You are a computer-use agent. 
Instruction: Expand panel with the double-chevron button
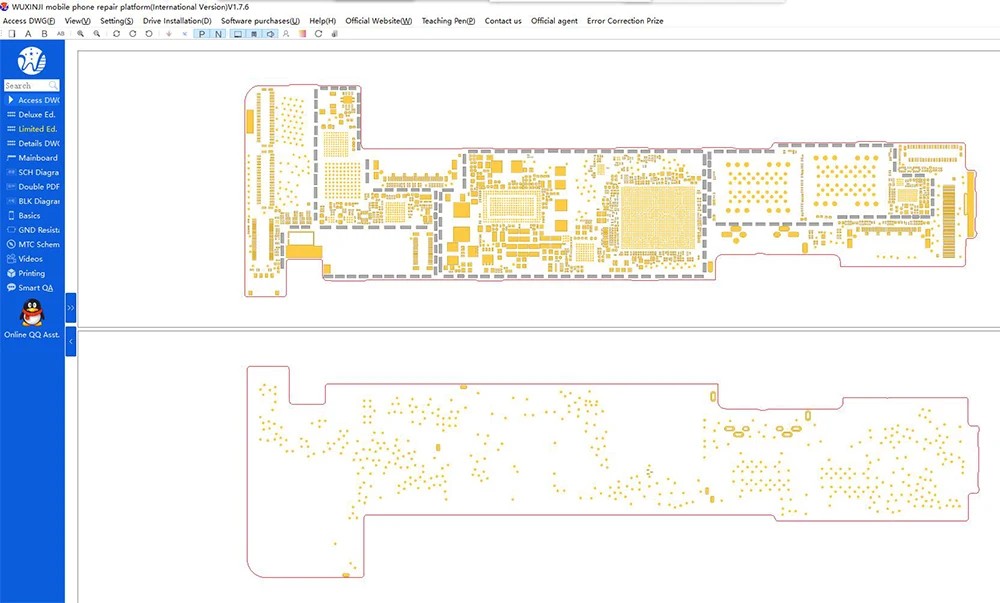71,308
